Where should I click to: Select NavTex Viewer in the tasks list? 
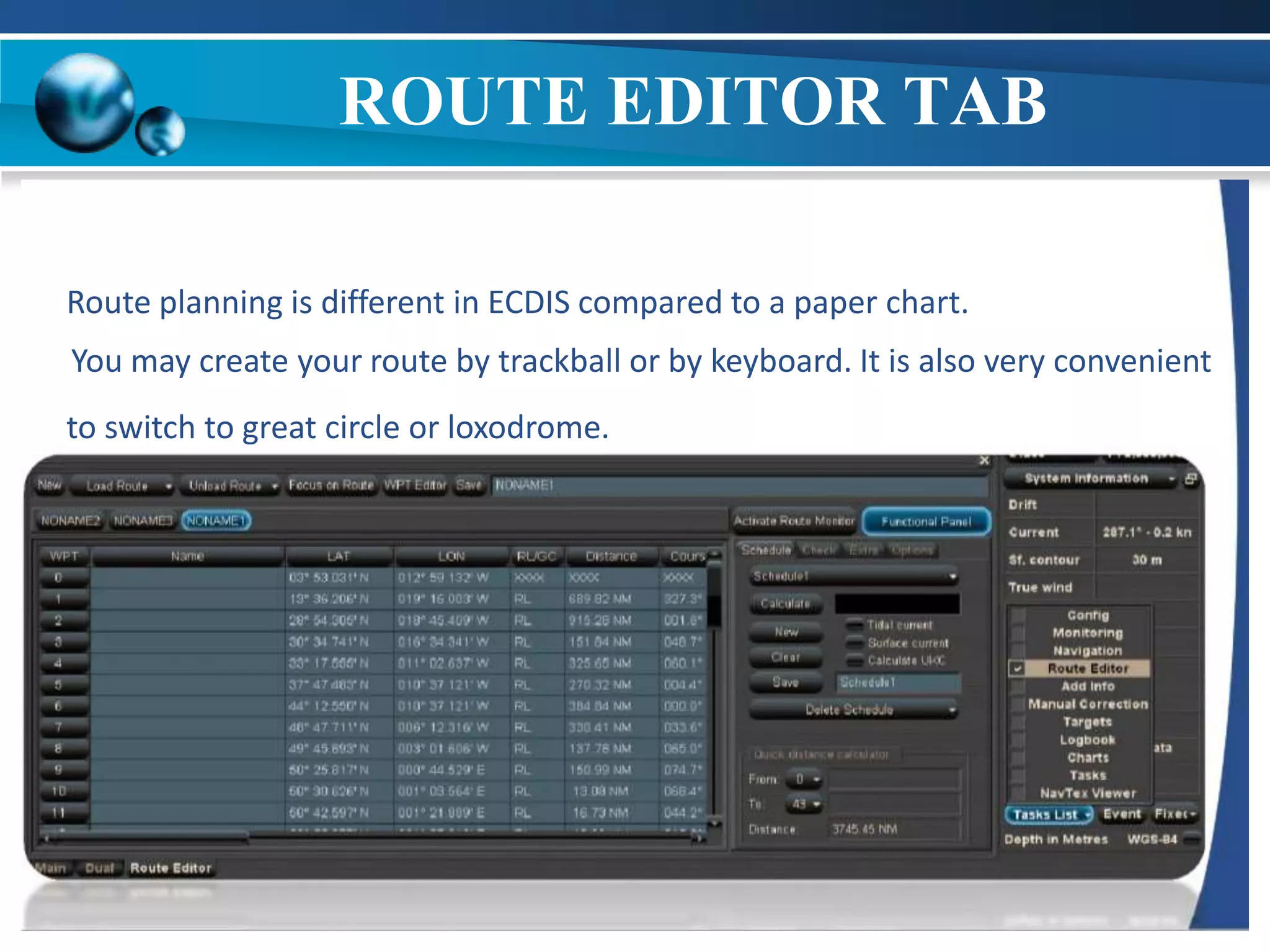pyautogui.click(x=1088, y=793)
